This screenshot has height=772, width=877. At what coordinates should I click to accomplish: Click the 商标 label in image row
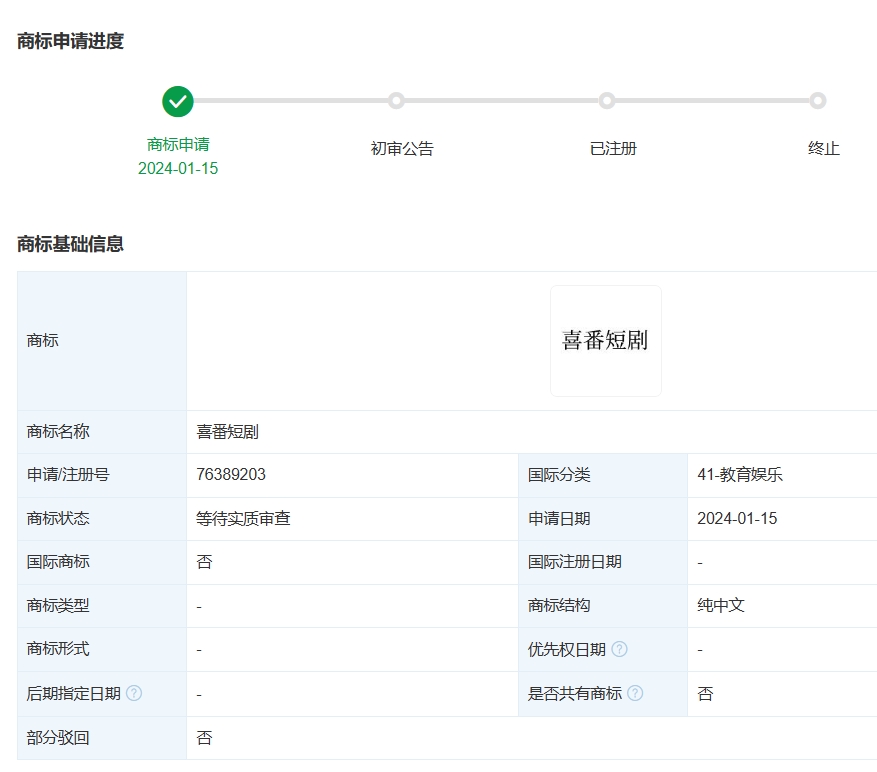[x=43, y=340]
